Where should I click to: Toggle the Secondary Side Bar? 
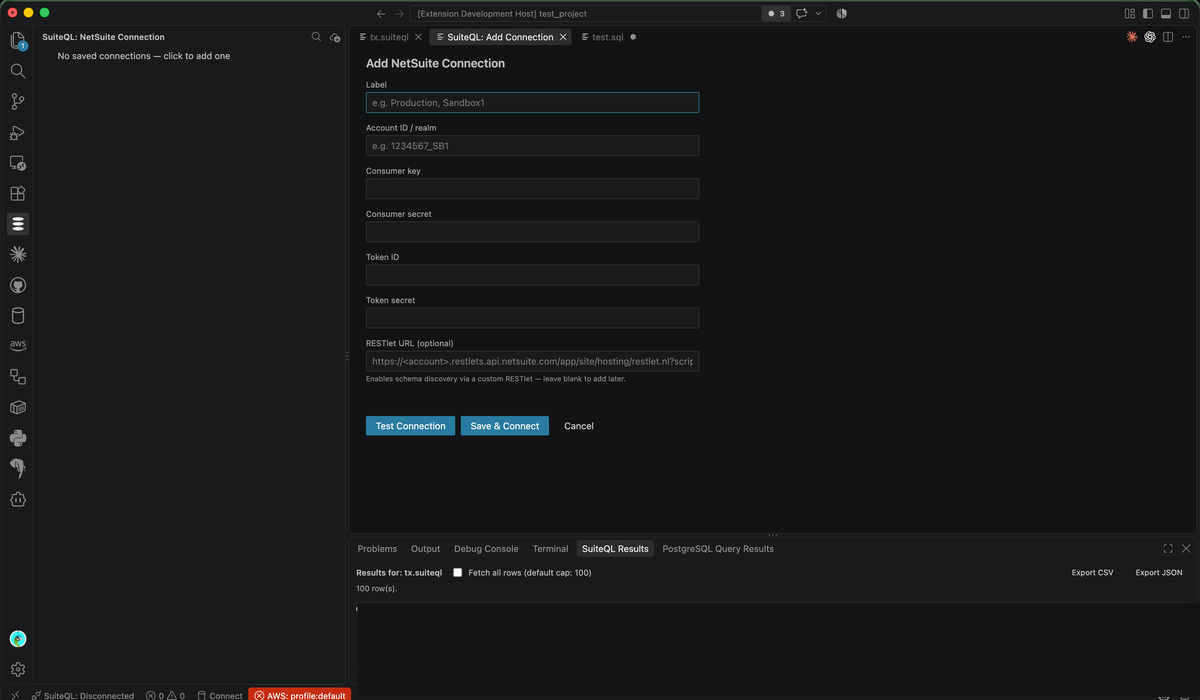(1184, 13)
